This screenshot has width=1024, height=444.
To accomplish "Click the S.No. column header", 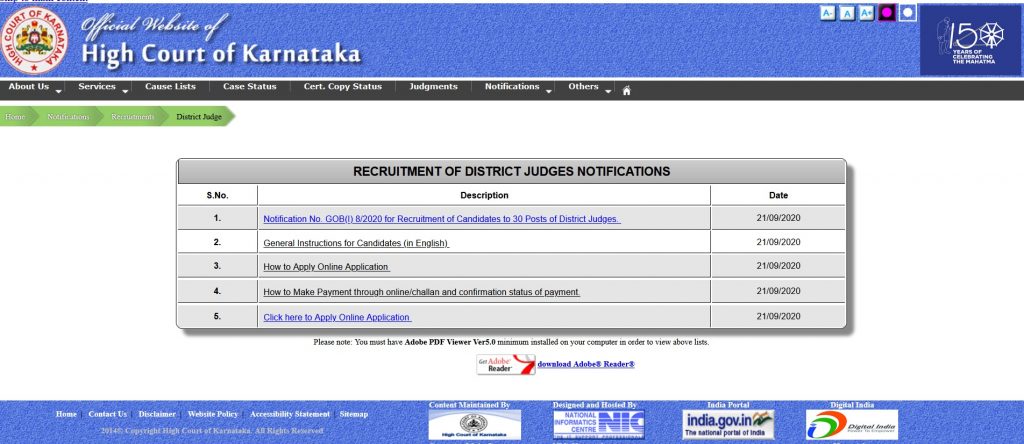I will click(x=217, y=195).
